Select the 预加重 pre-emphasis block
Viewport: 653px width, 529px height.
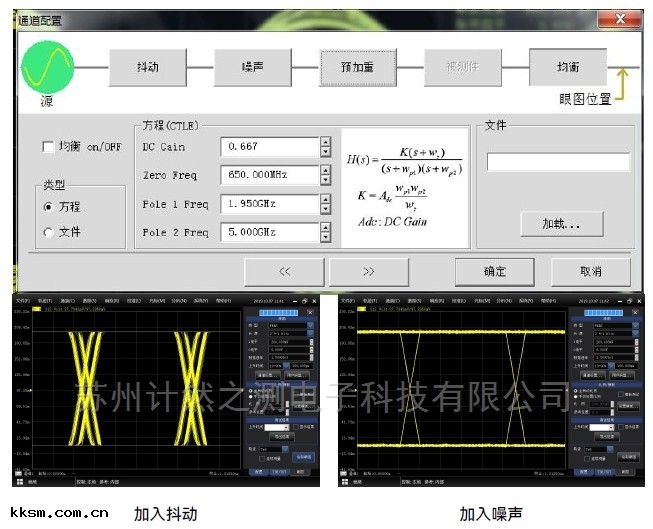point(357,67)
